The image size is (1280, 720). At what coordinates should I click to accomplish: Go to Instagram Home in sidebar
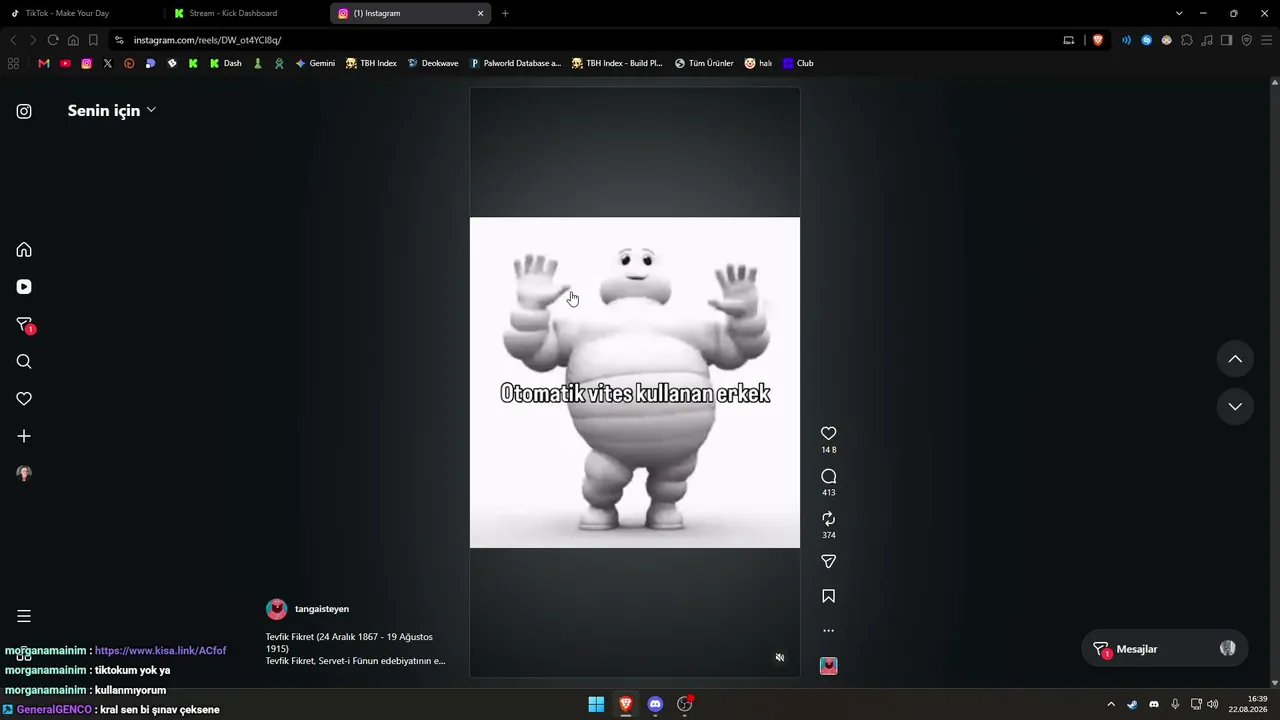tap(24, 249)
